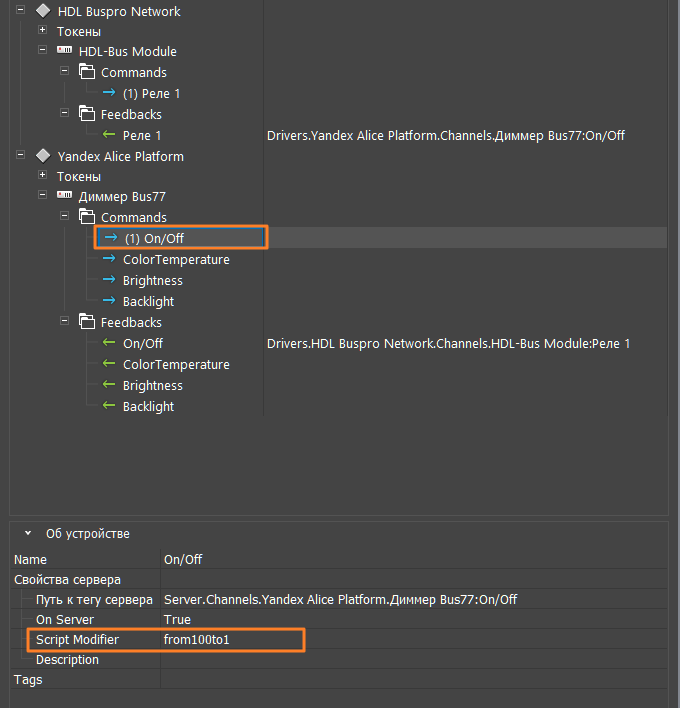Select the Brightness command item
The height and width of the screenshot is (708, 680).
click(152, 280)
